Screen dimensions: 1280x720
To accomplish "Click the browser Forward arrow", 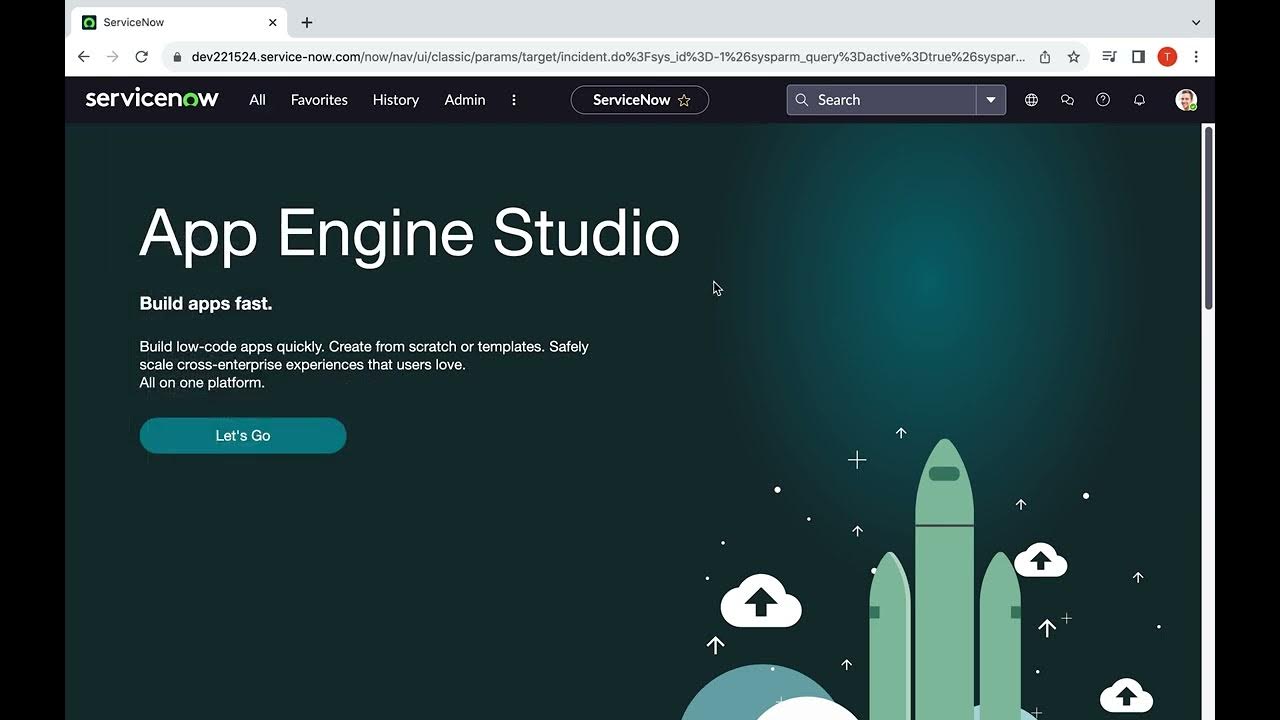I will (x=113, y=57).
